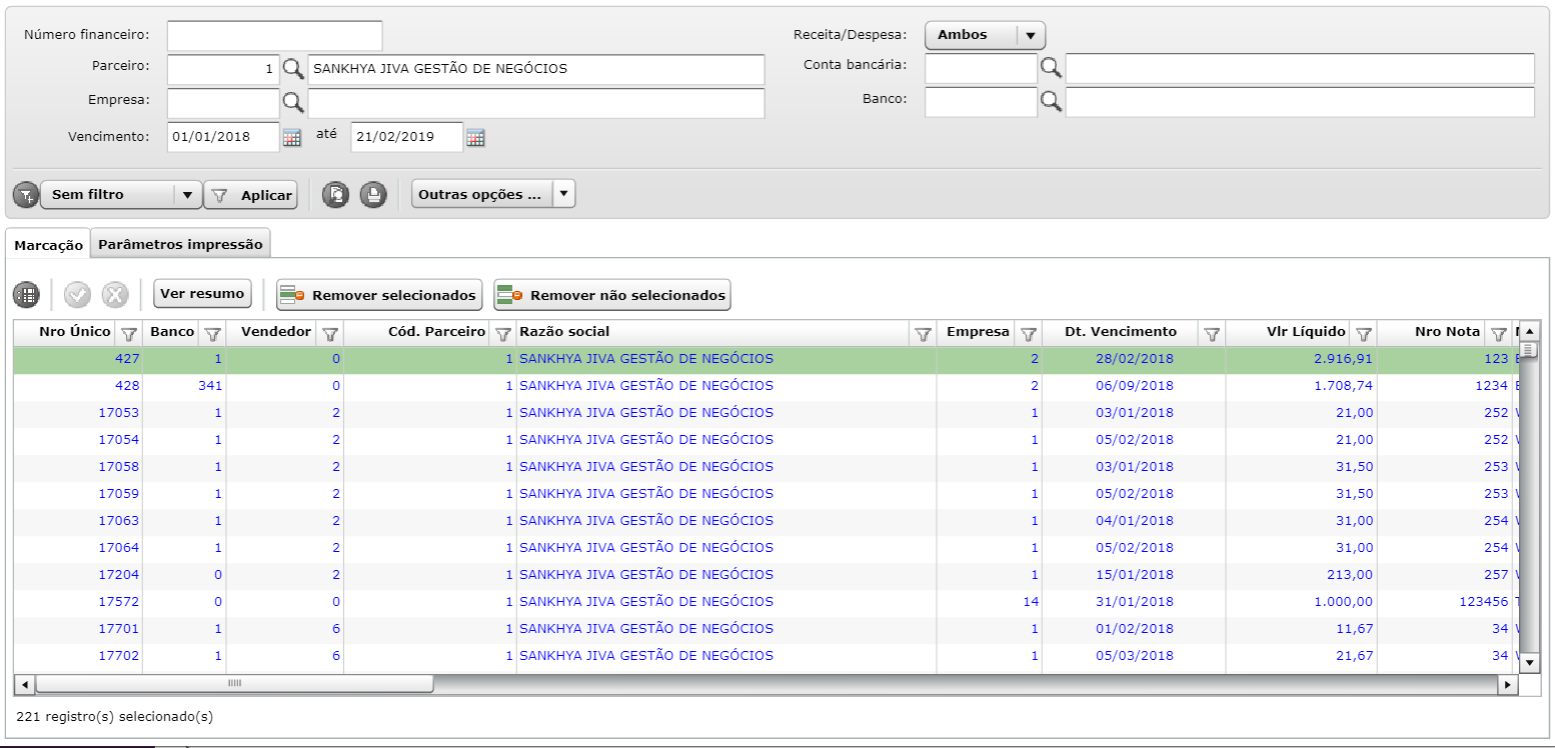Select row with Nro Único 17204
The image size is (1555, 748).
(x=765, y=575)
